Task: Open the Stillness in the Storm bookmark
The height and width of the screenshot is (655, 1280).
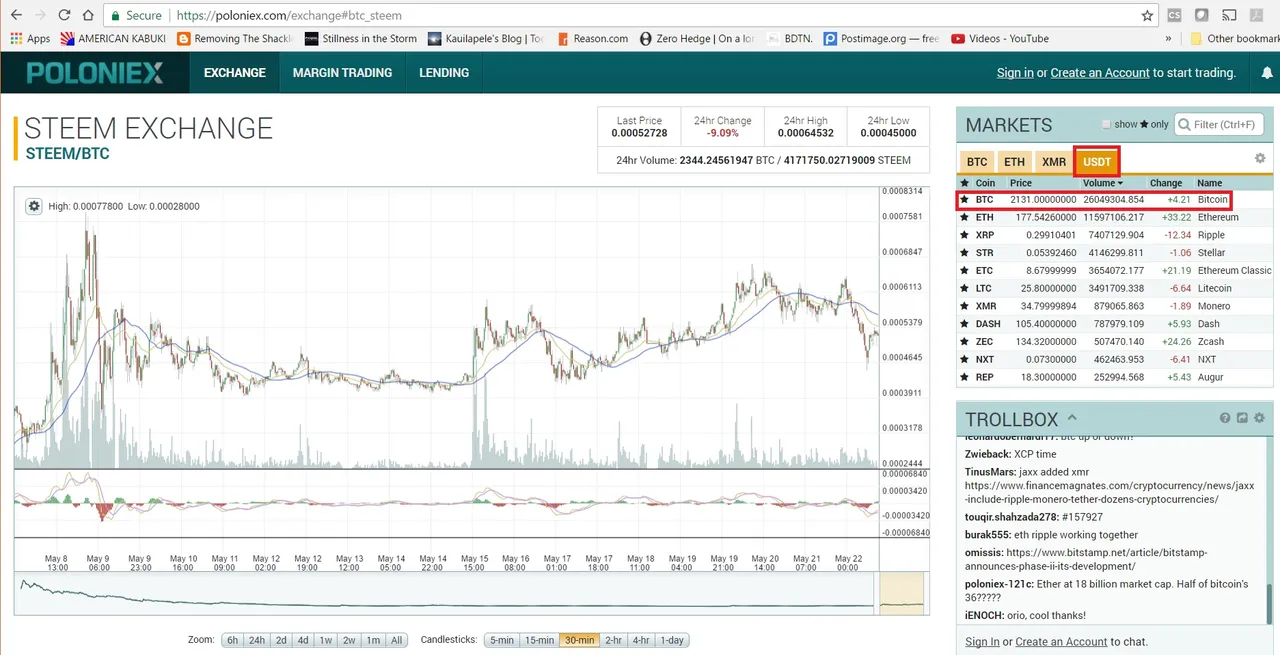Action: tap(361, 39)
